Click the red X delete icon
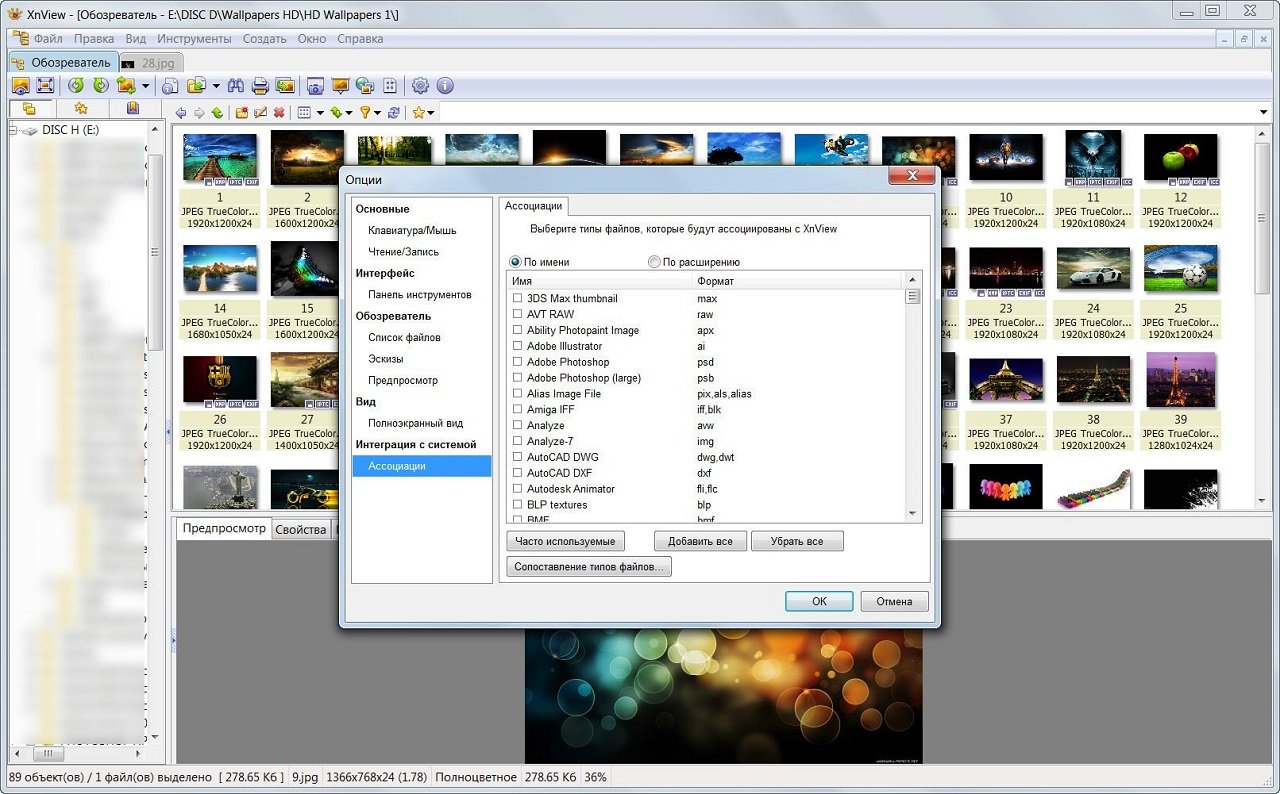 click(279, 113)
